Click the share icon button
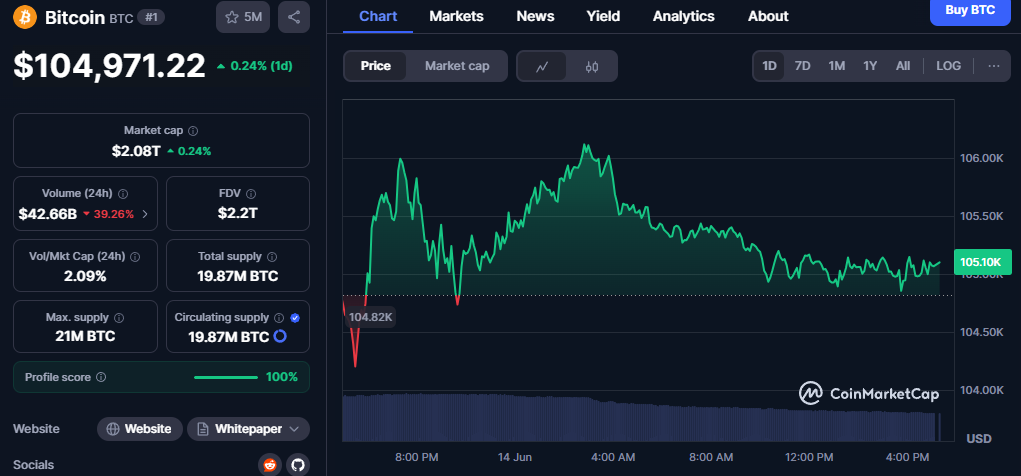This screenshot has width=1021, height=476. tap(294, 17)
